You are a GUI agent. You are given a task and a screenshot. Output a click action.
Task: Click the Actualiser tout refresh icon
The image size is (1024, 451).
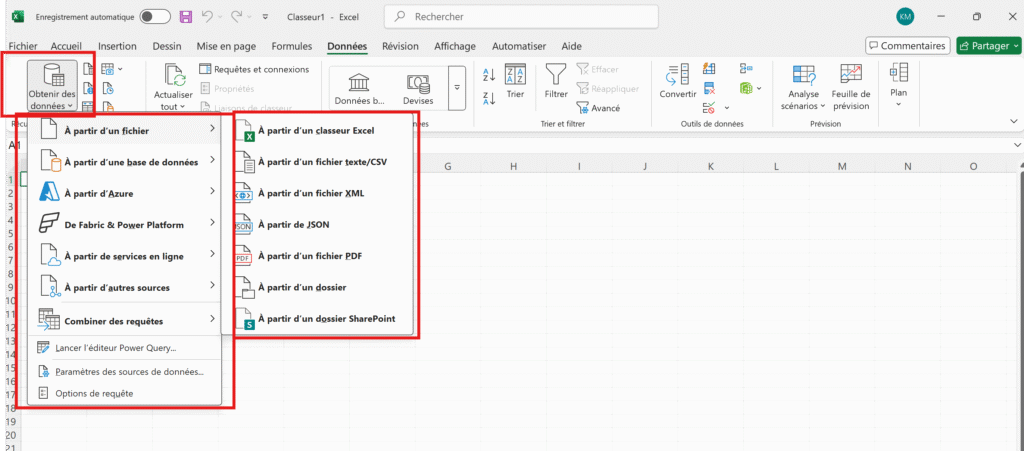click(x=174, y=76)
